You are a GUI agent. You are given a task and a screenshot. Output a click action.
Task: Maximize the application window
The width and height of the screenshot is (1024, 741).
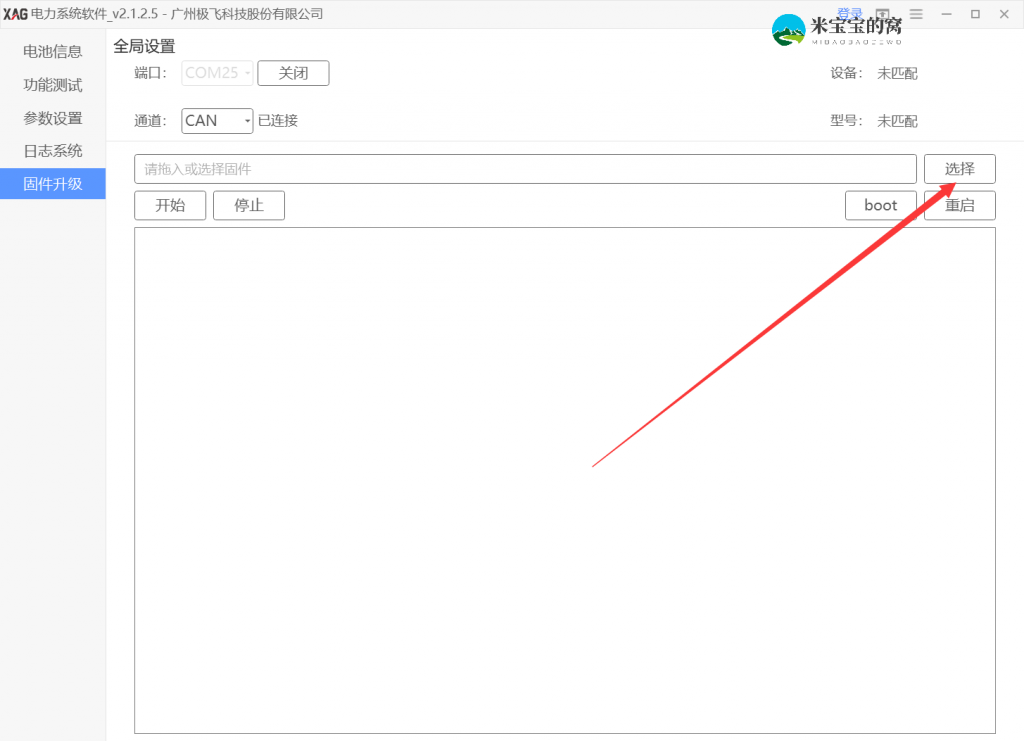point(975,14)
